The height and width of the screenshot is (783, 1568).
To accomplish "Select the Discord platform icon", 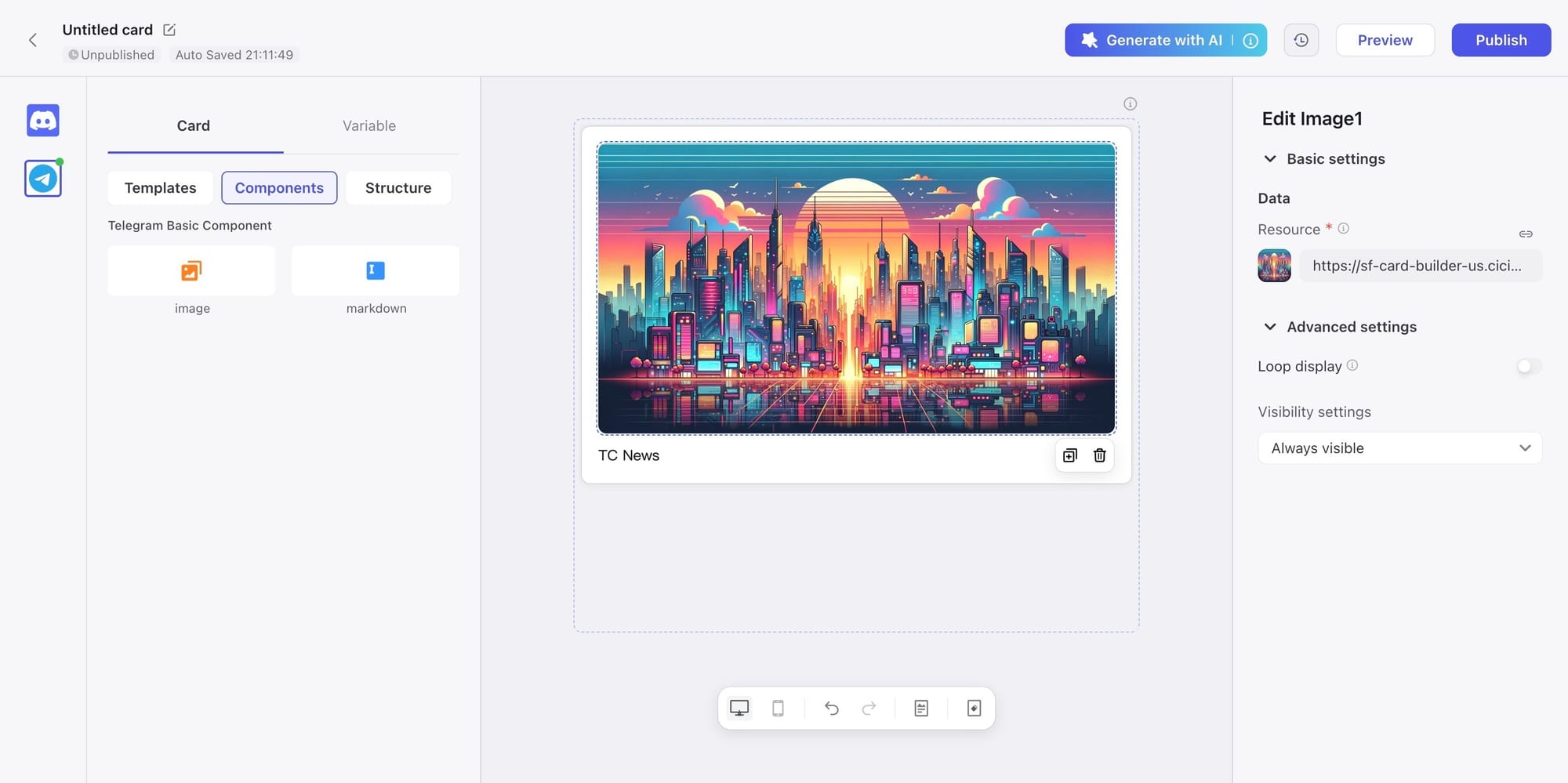I will tap(43, 121).
